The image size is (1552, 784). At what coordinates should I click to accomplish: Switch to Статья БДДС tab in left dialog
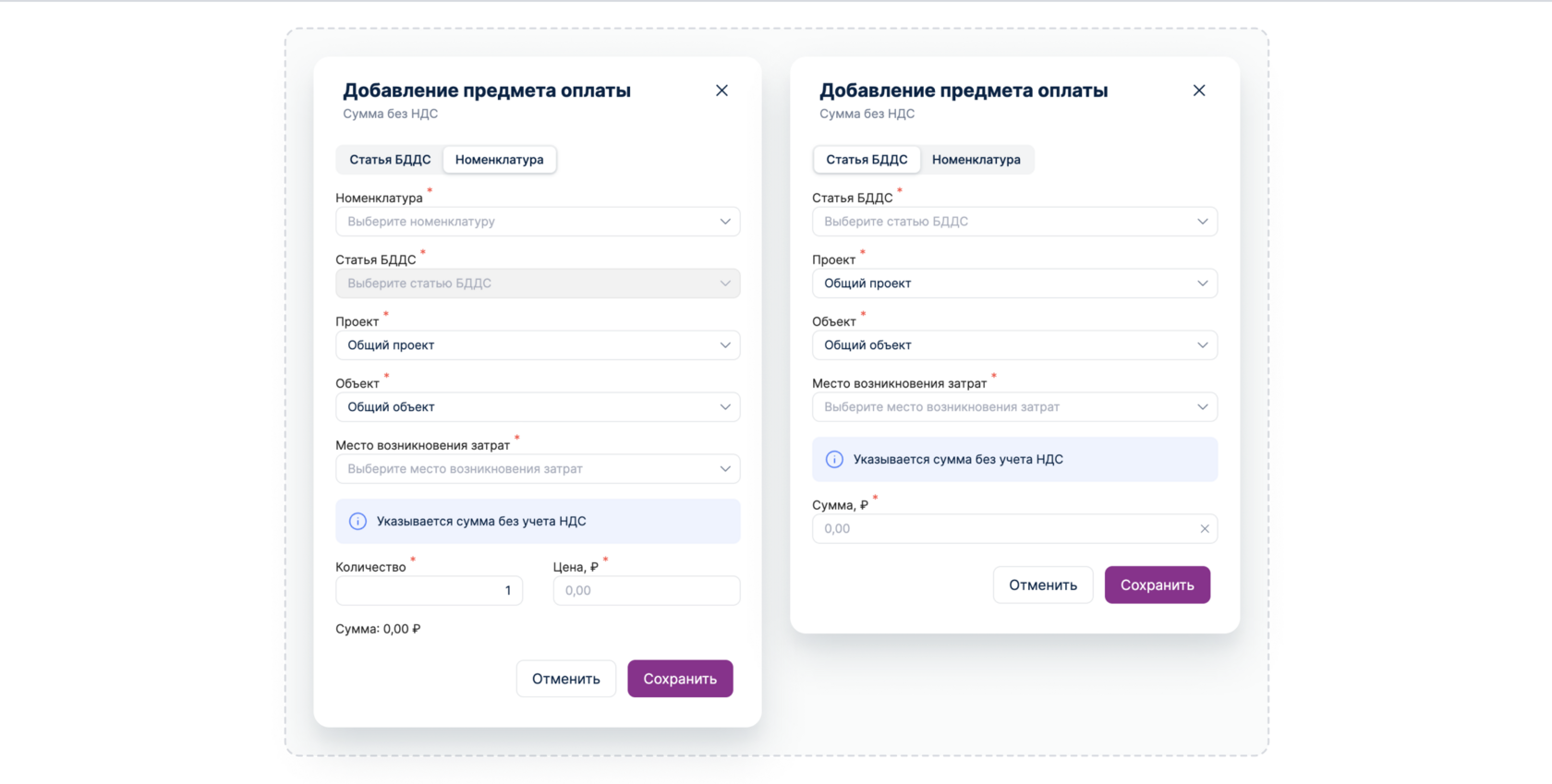tap(390, 160)
